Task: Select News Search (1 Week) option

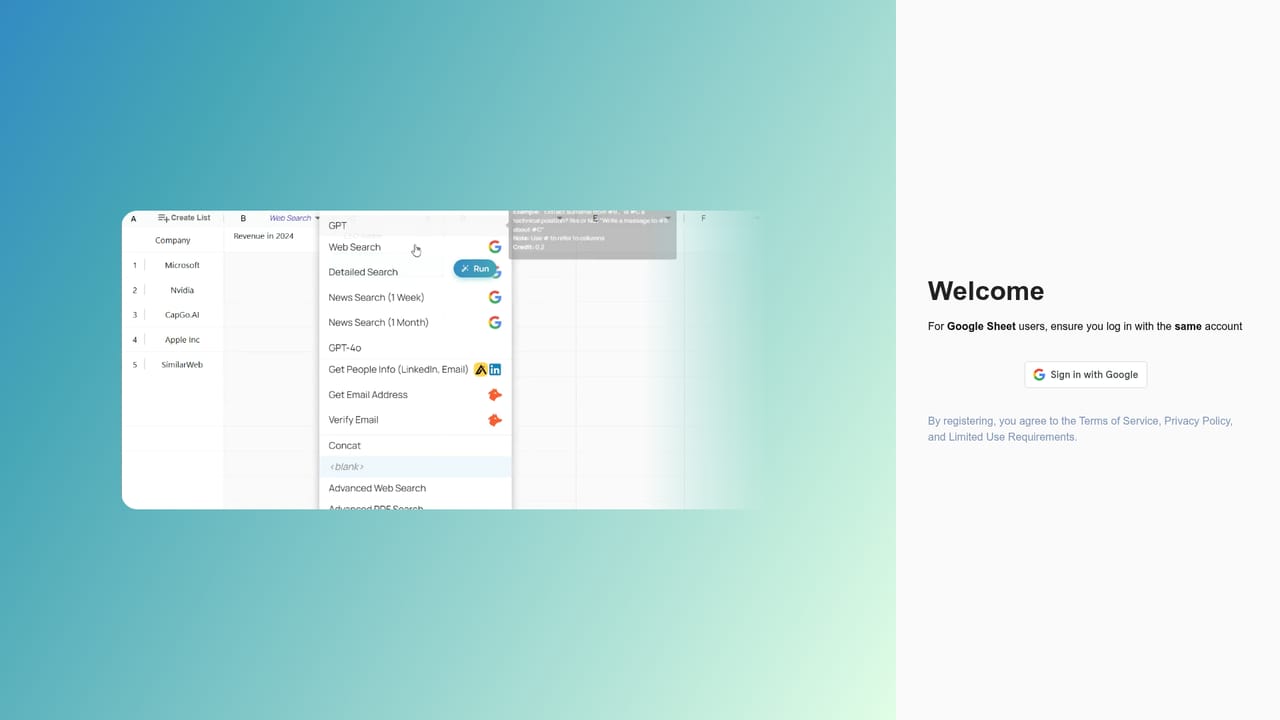Action: point(376,297)
